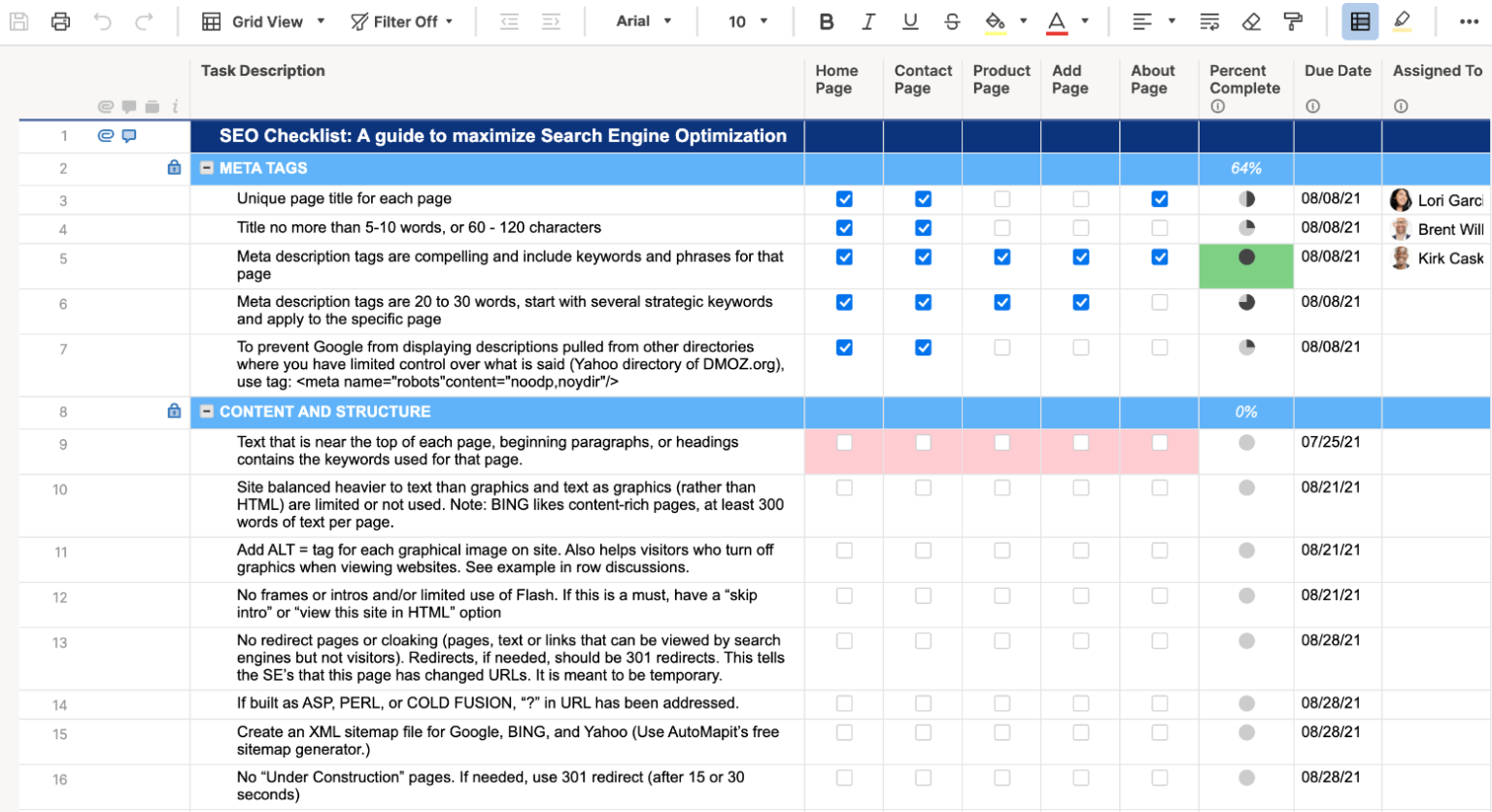Click the lock icon on the META TAGS row
1492x812 pixels.
[x=174, y=167]
